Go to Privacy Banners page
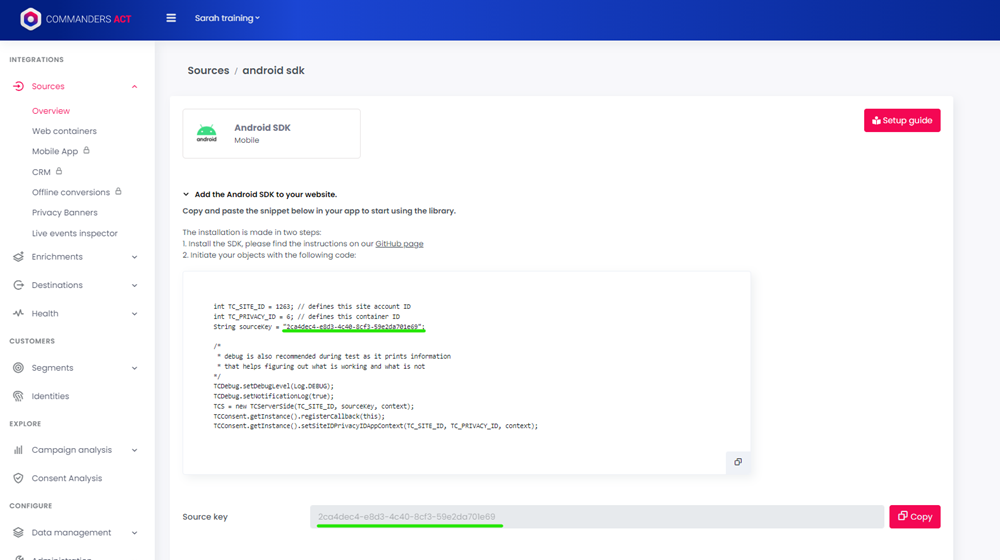 tap(65, 213)
